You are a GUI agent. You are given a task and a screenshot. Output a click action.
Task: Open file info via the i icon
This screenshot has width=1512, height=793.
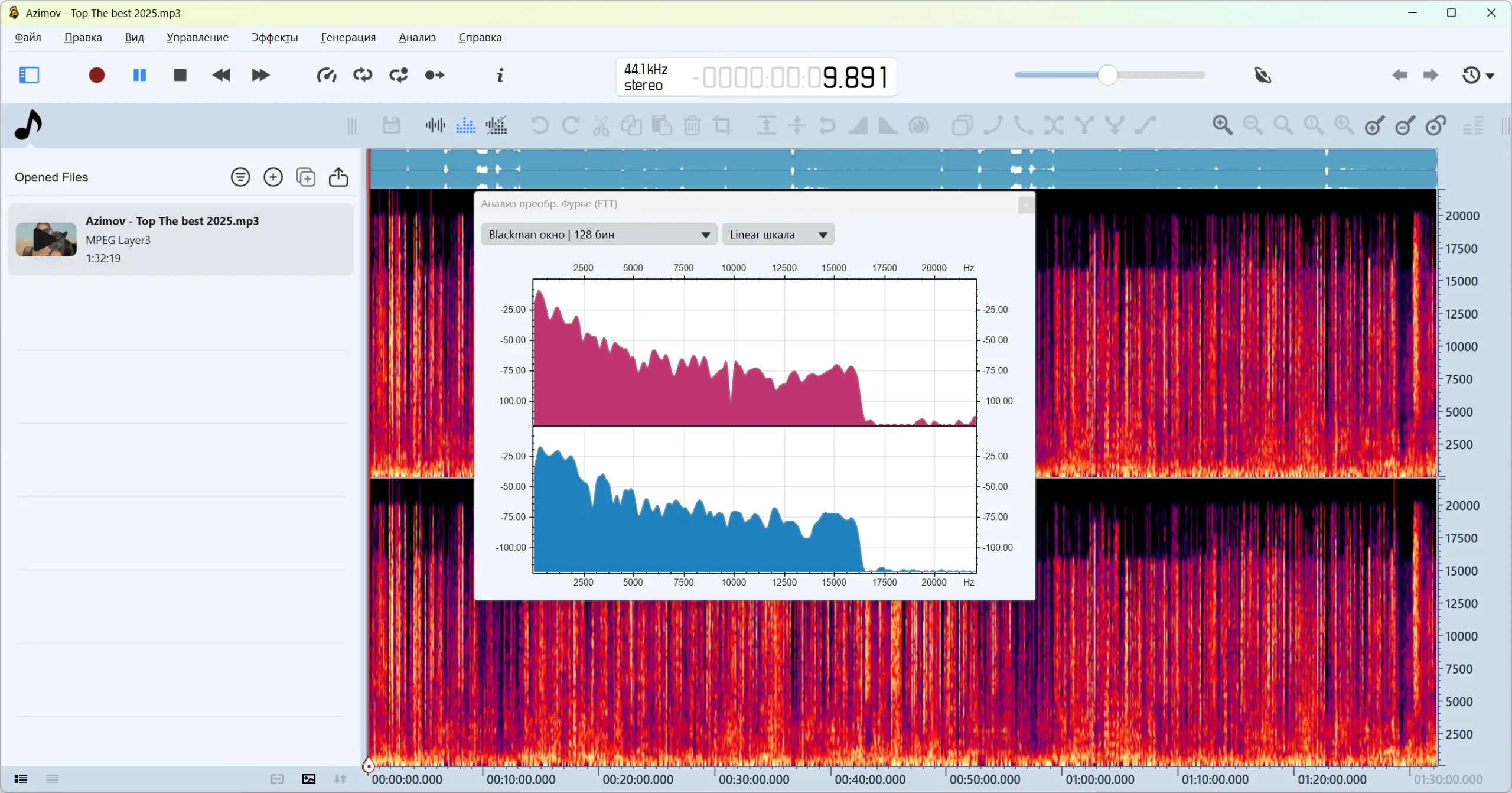500,75
